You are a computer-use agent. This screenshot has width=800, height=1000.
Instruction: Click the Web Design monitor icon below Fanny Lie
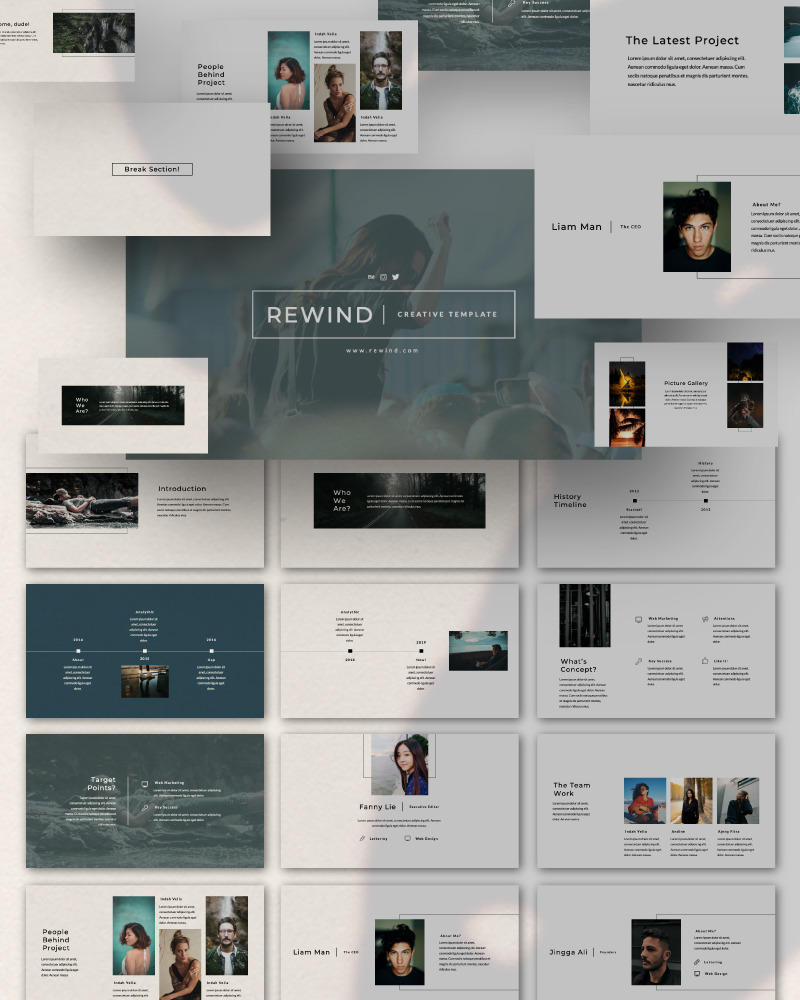pos(408,838)
